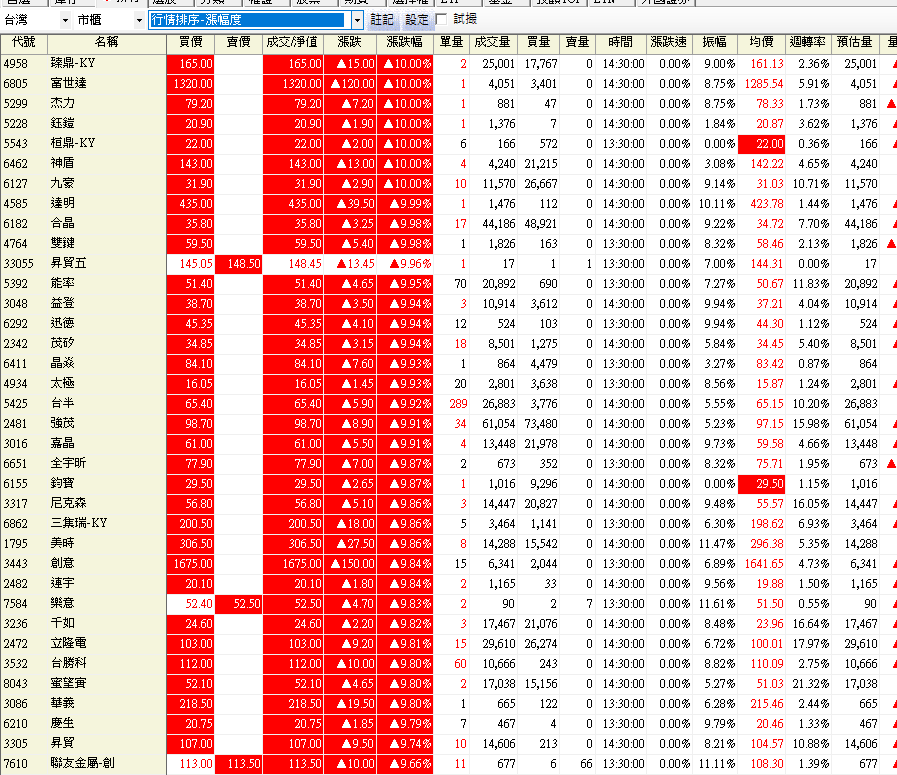Click the red triangle at end of 全宇昕 row
The image size is (897, 775).
[890, 463]
